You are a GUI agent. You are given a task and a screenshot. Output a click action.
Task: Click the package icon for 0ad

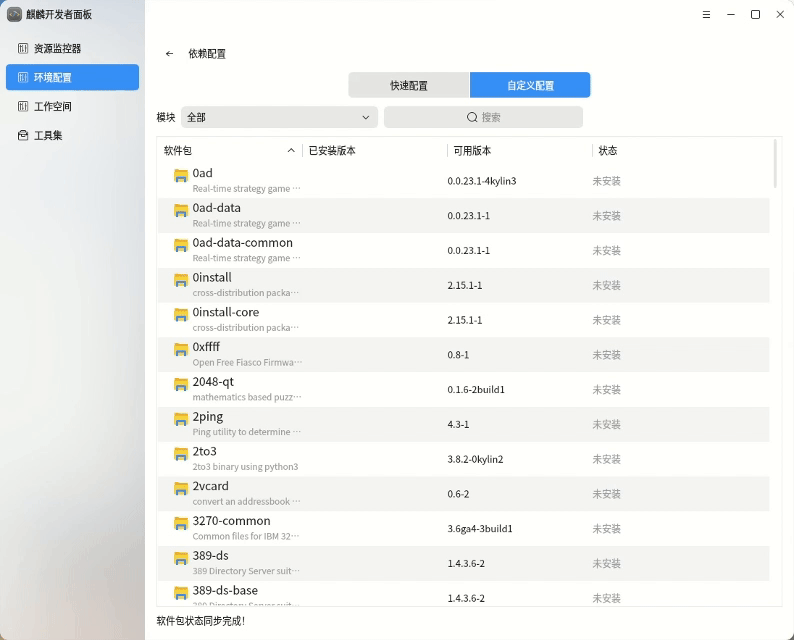coord(181,176)
